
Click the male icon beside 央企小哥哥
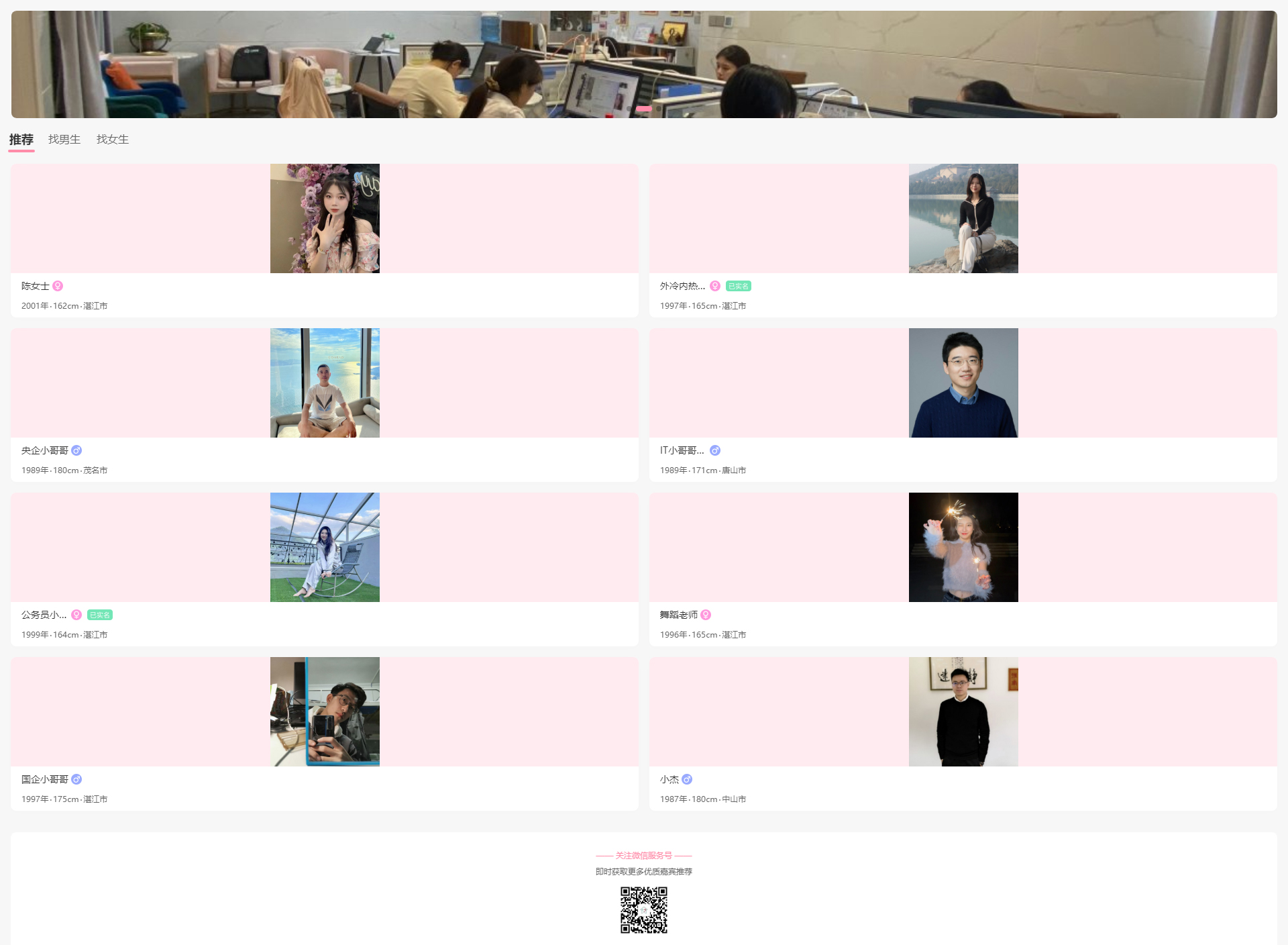(x=76, y=450)
